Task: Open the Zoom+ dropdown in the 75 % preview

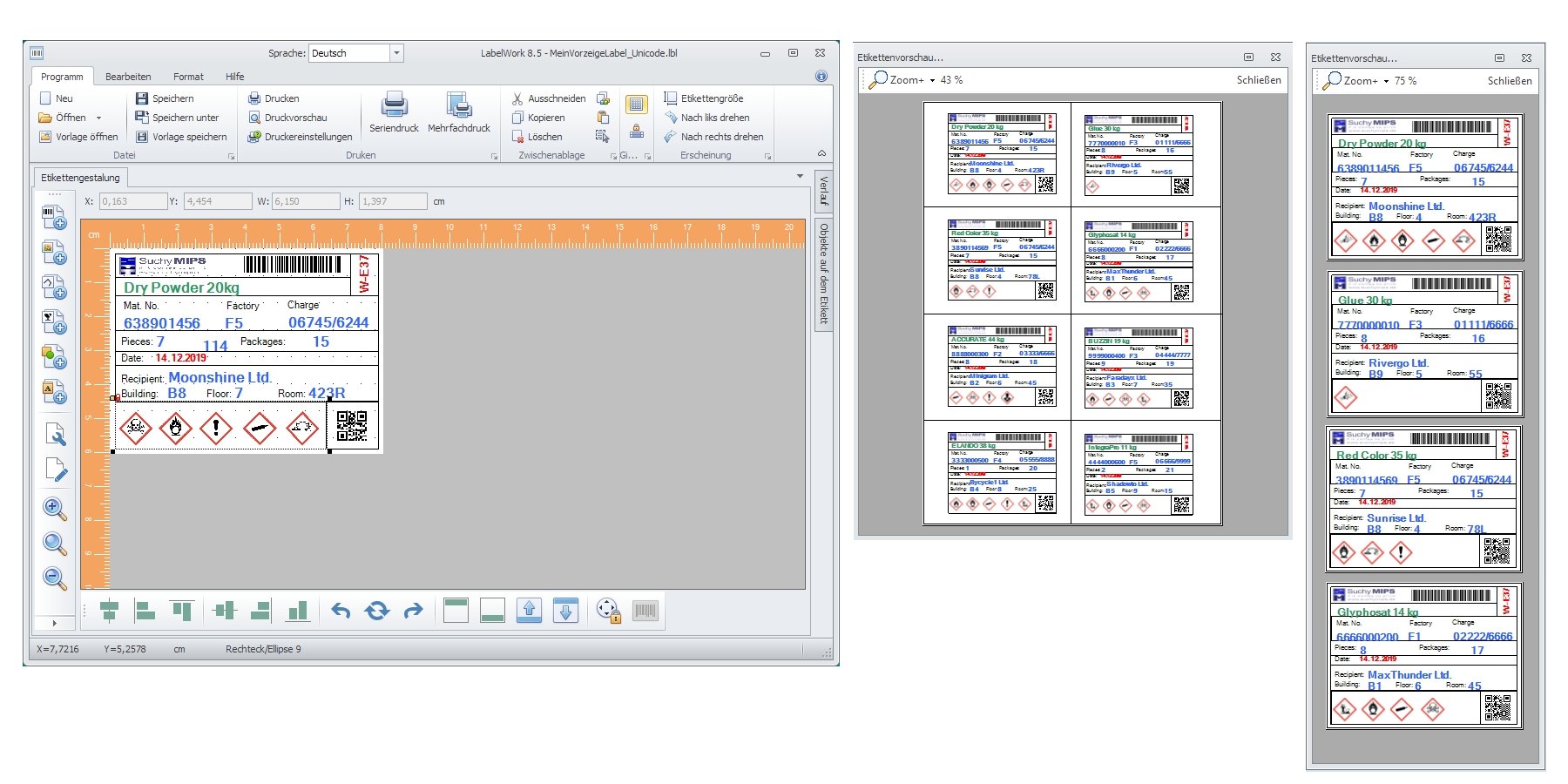Action: (1386, 81)
